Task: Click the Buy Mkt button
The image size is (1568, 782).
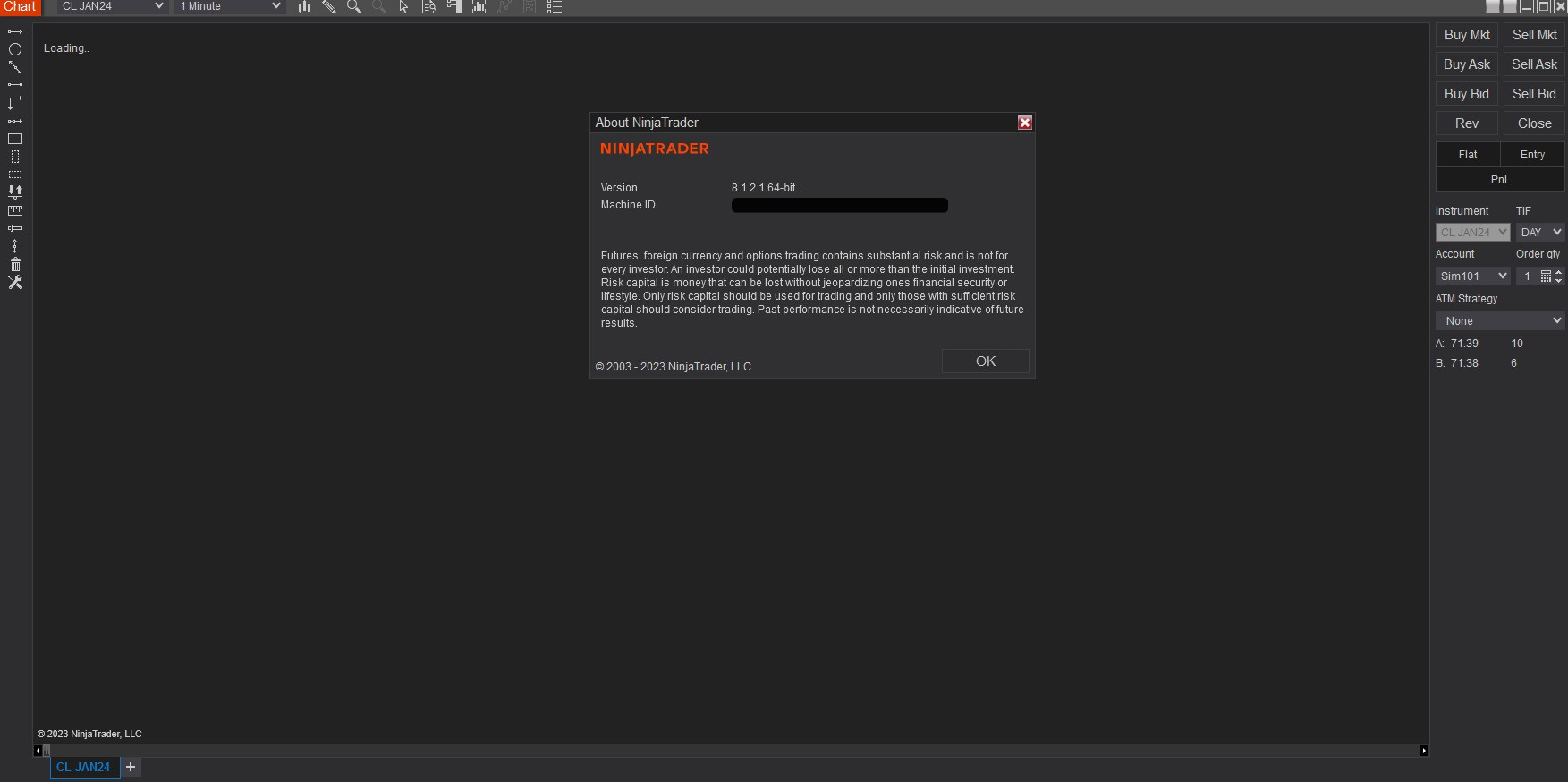Action: [1467, 35]
